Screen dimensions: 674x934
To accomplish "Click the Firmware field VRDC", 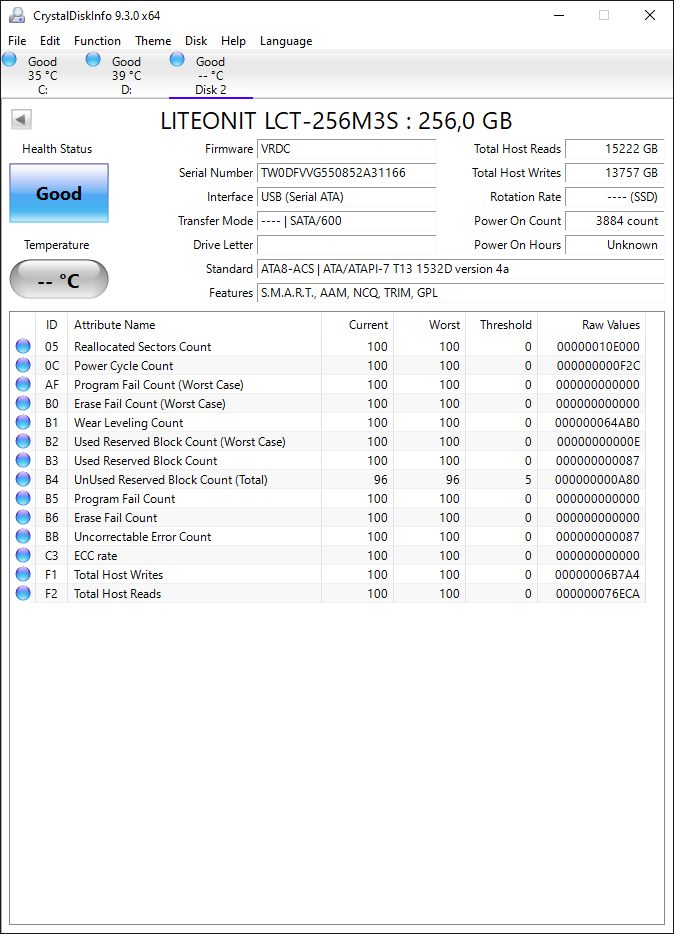I will click(x=347, y=149).
